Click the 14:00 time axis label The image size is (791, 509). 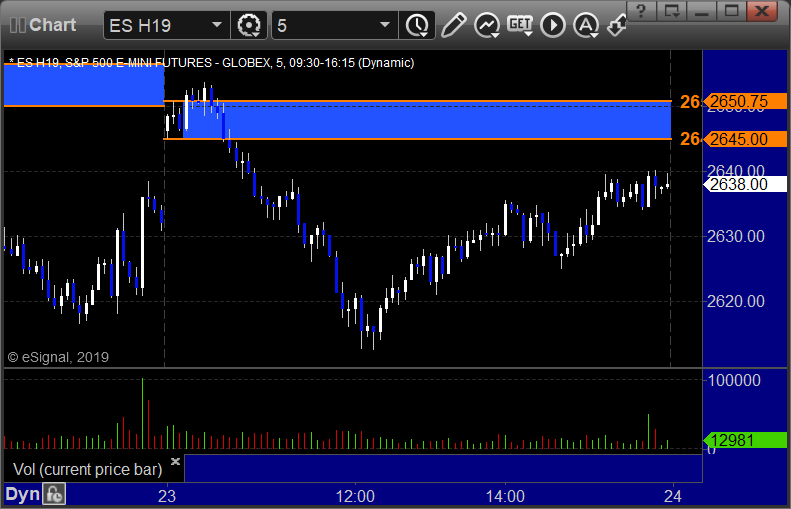tap(505, 496)
